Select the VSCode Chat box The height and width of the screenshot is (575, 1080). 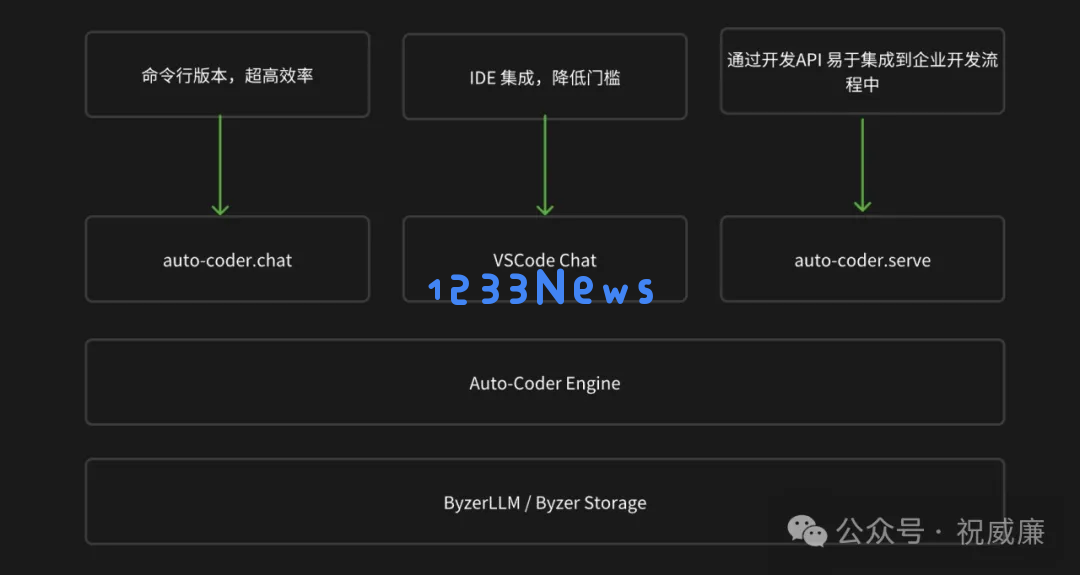[x=545, y=259]
